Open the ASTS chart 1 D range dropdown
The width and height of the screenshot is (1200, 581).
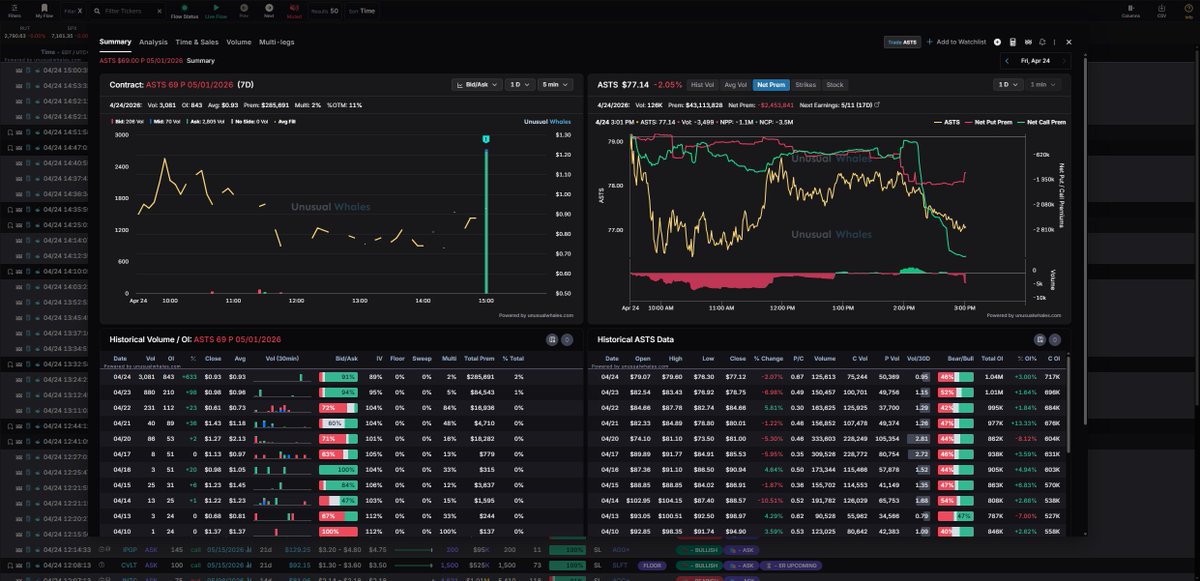[x=1008, y=85]
